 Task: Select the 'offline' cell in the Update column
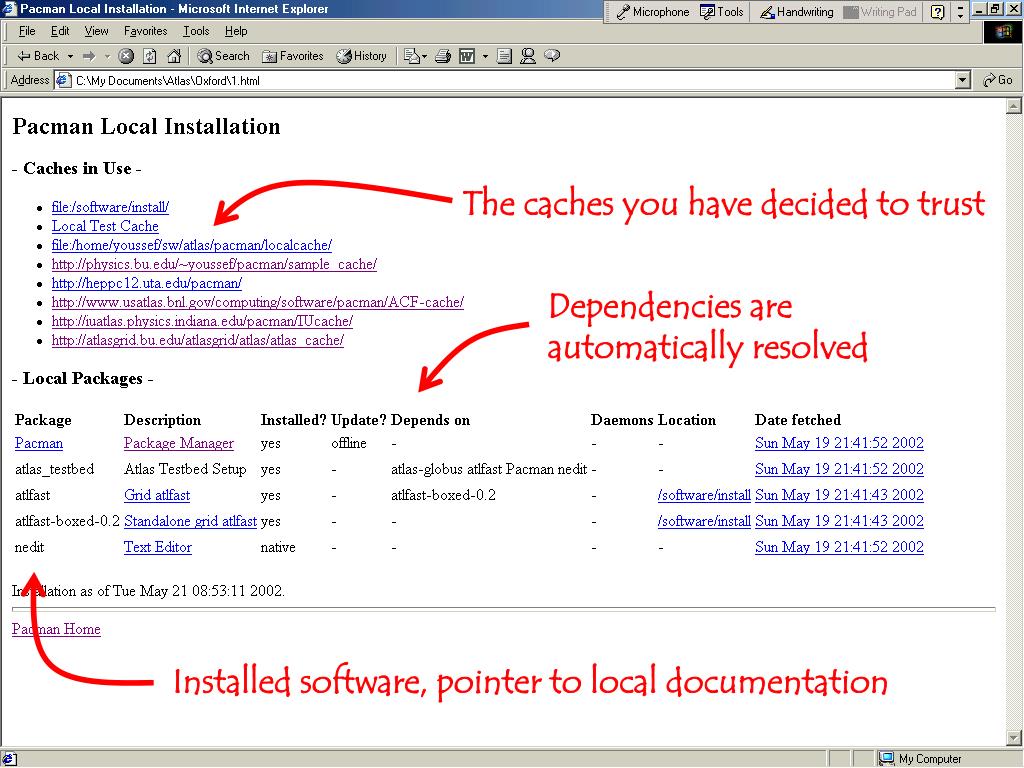click(349, 443)
